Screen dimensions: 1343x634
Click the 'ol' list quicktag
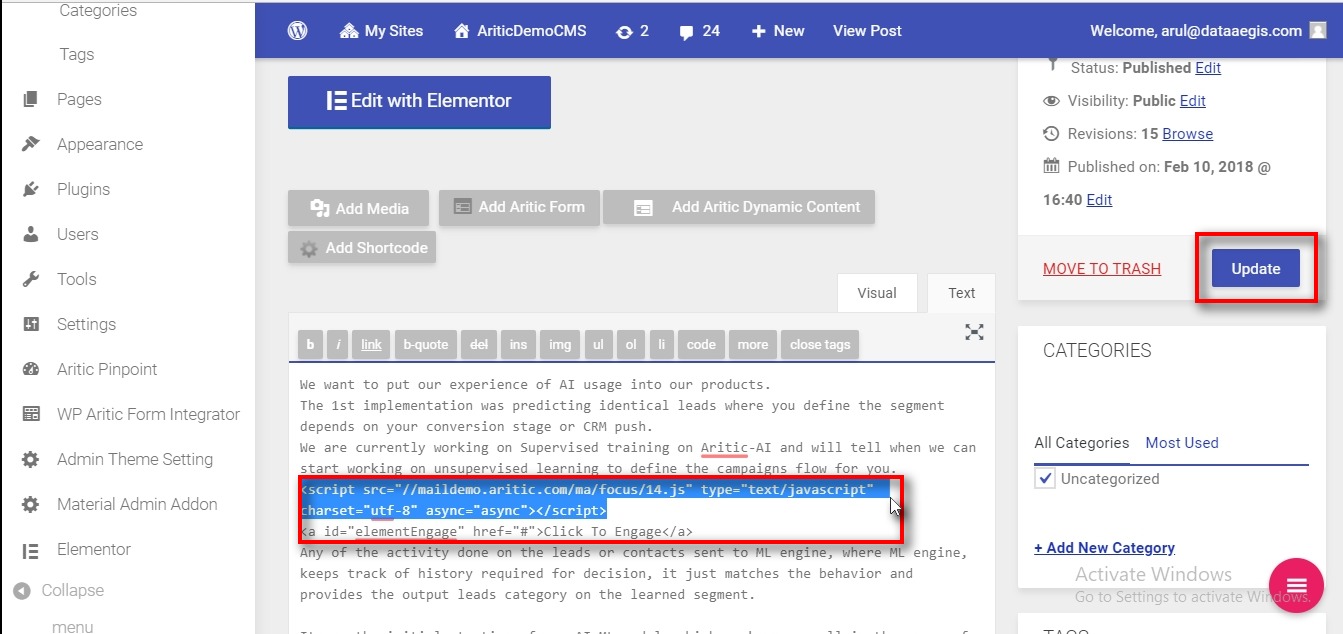coord(631,344)
